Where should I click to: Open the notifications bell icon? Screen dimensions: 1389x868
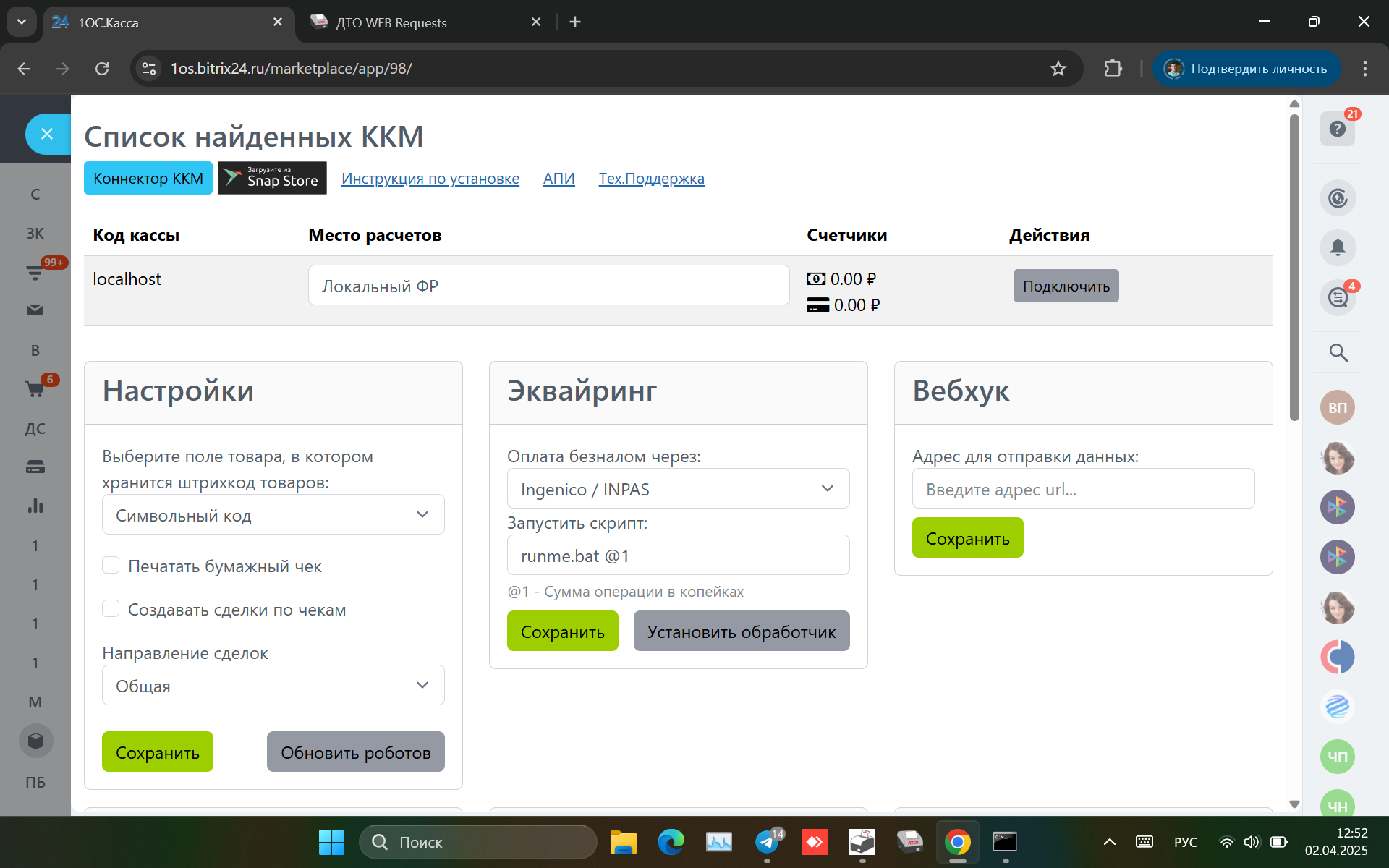tap(1337, 247)
